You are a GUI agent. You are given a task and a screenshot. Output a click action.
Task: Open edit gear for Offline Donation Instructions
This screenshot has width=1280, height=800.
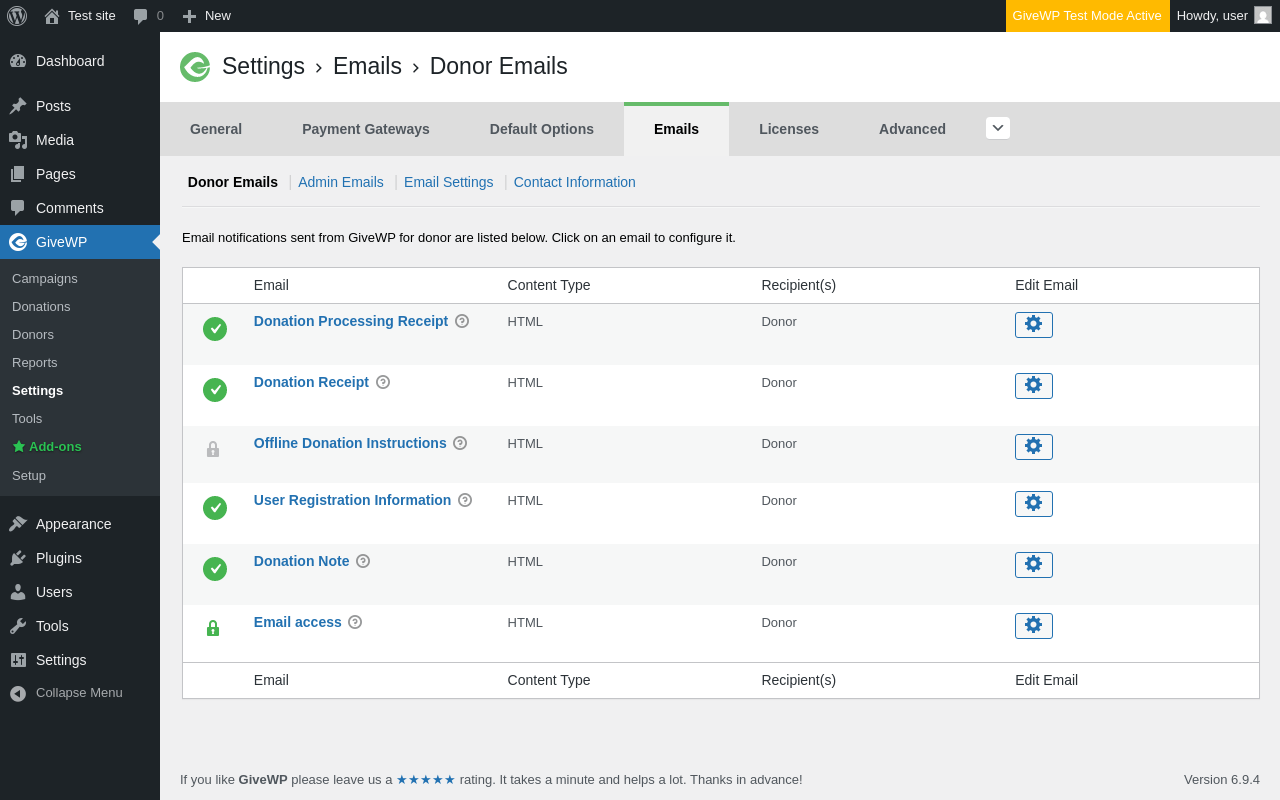click(1033, 447)
